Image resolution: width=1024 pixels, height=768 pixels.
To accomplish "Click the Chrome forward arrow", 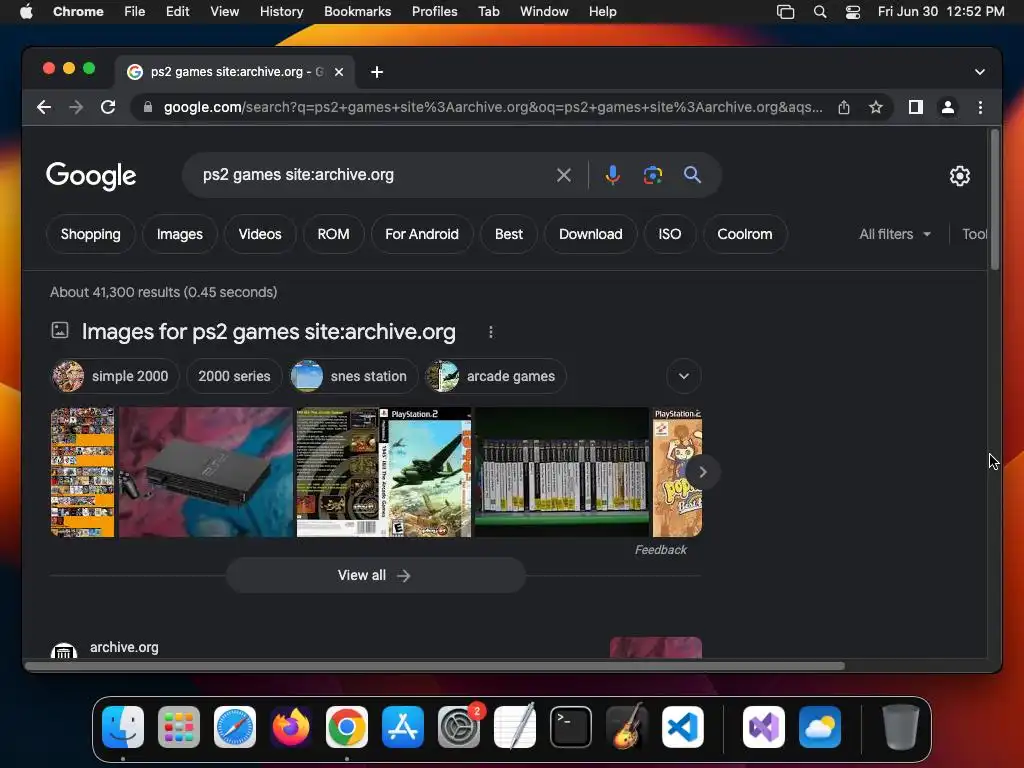I will pos(76,107).
